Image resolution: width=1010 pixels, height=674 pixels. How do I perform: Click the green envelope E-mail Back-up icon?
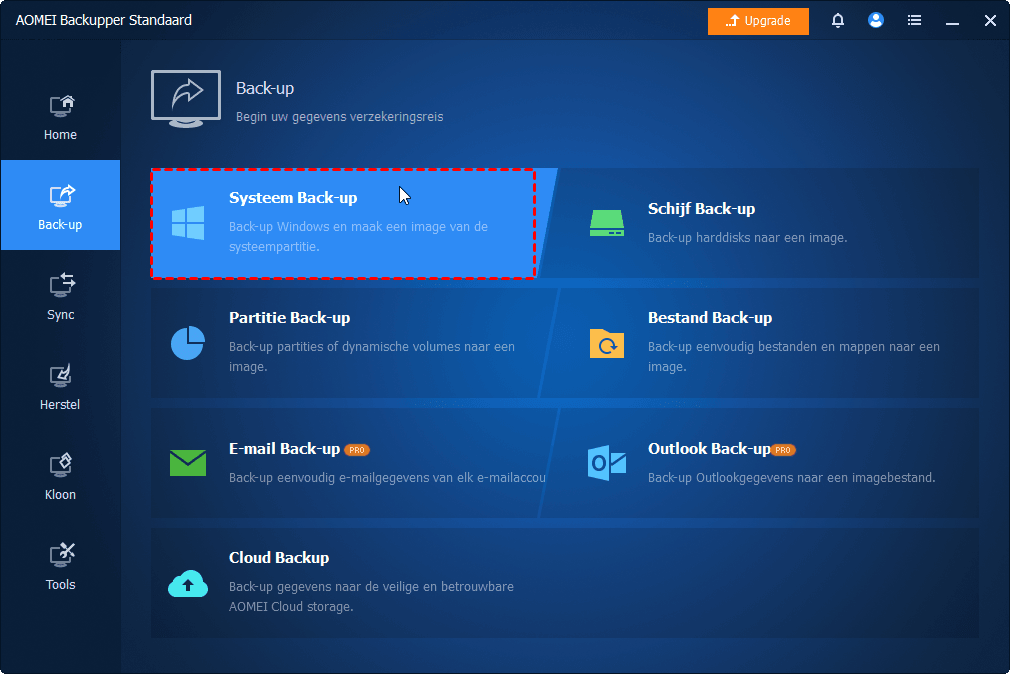click(188, 463)
